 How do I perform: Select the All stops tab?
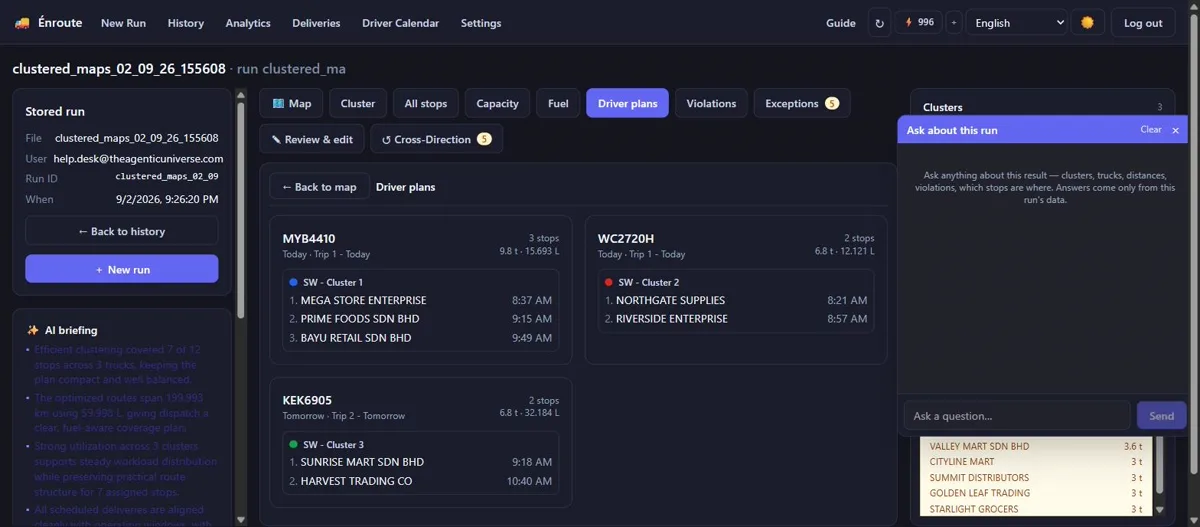tap(426, 103)
